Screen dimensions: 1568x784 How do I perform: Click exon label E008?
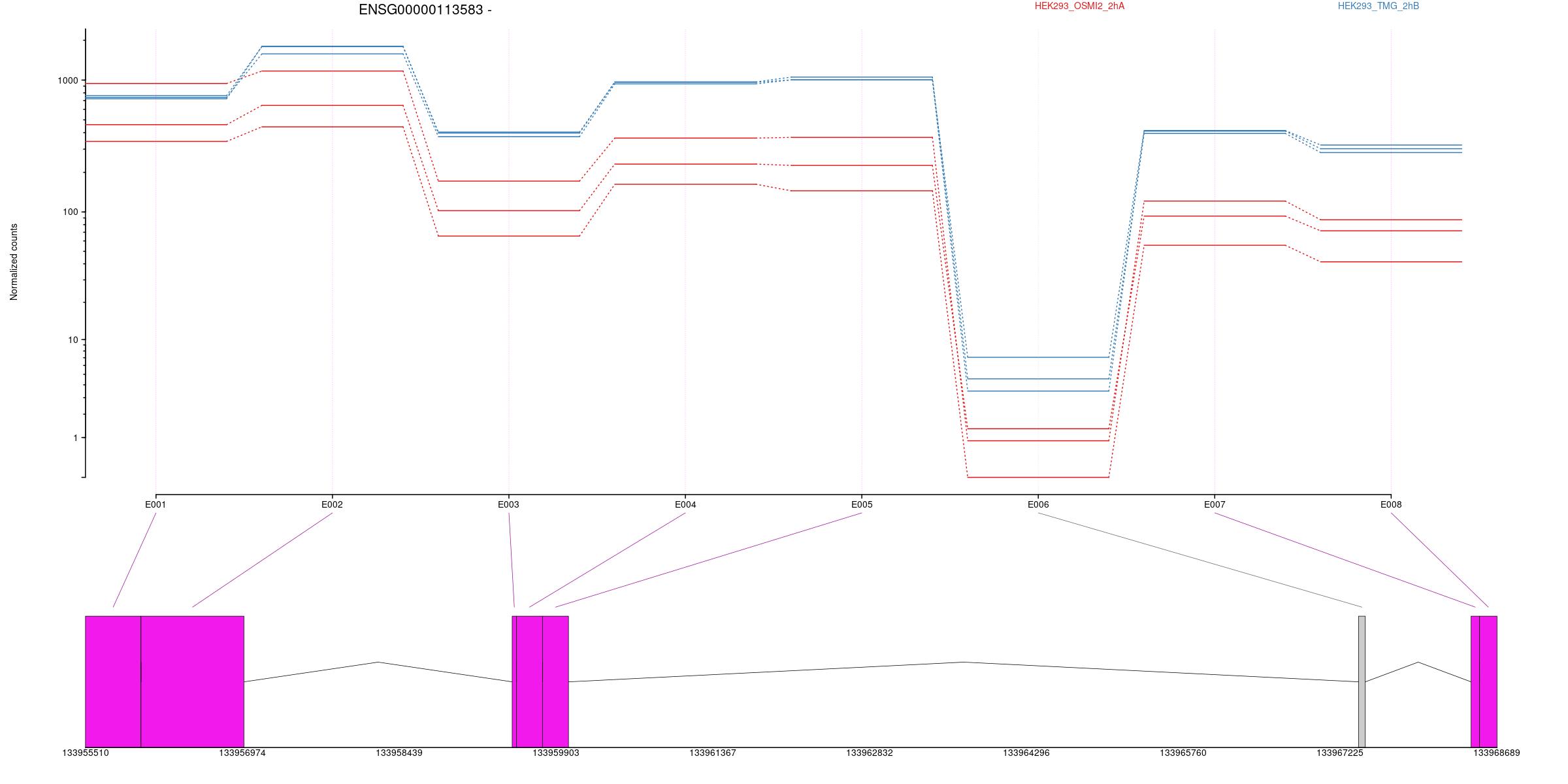(x=1391, y=504)
